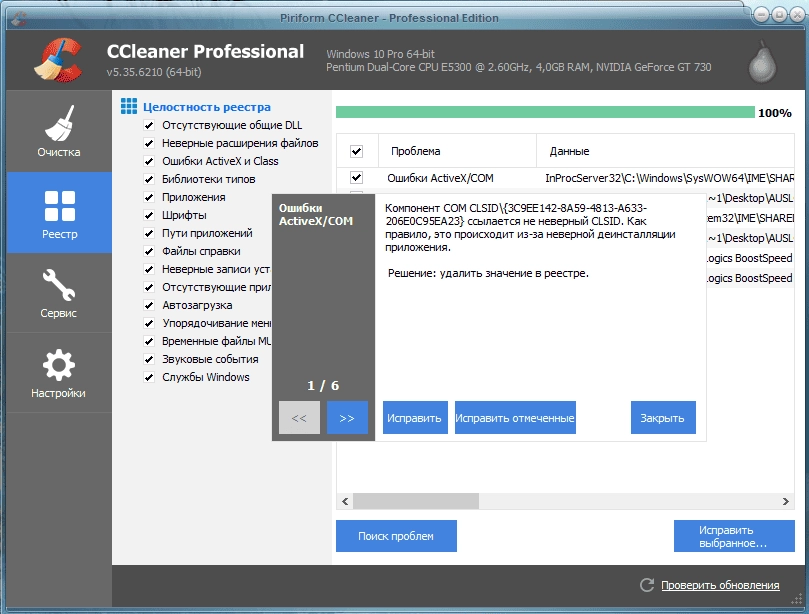This screenshot has height=614, width=809.
Task: Start scan with Поиск проблем
Action: pos(396,536)
